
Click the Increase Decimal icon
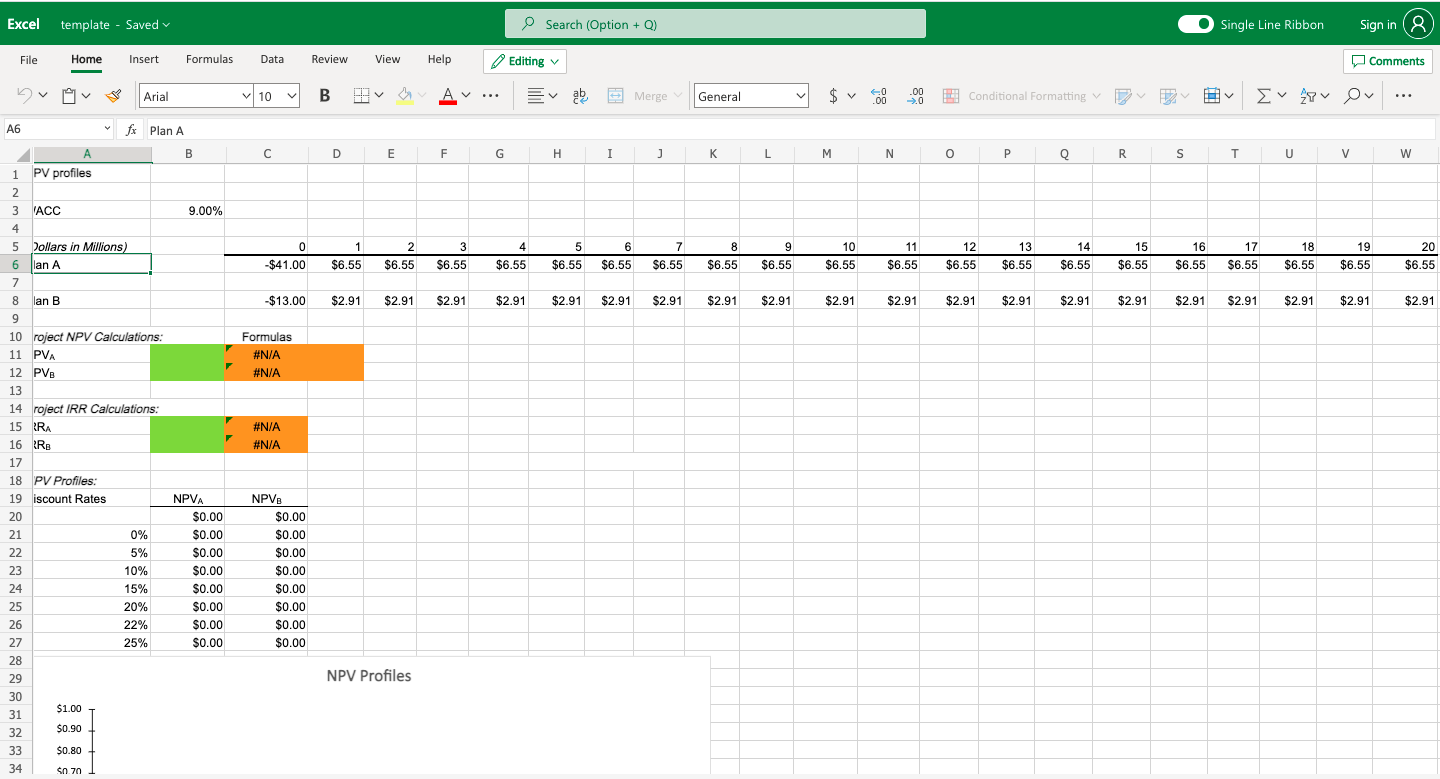click(x=878, y=95)
